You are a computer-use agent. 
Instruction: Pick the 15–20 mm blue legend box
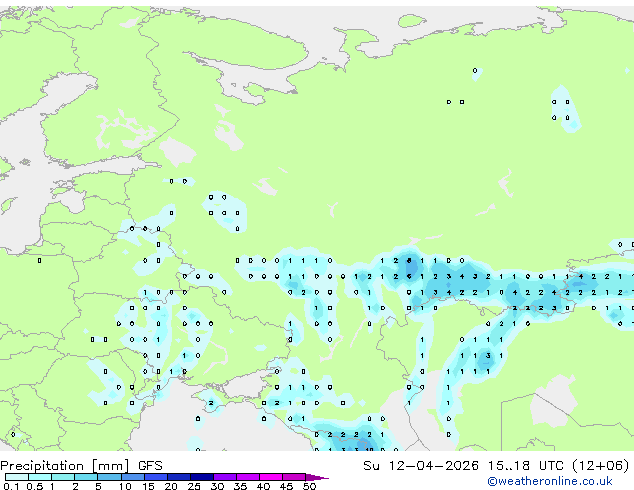pyautogui.click(x=156, y=477)
